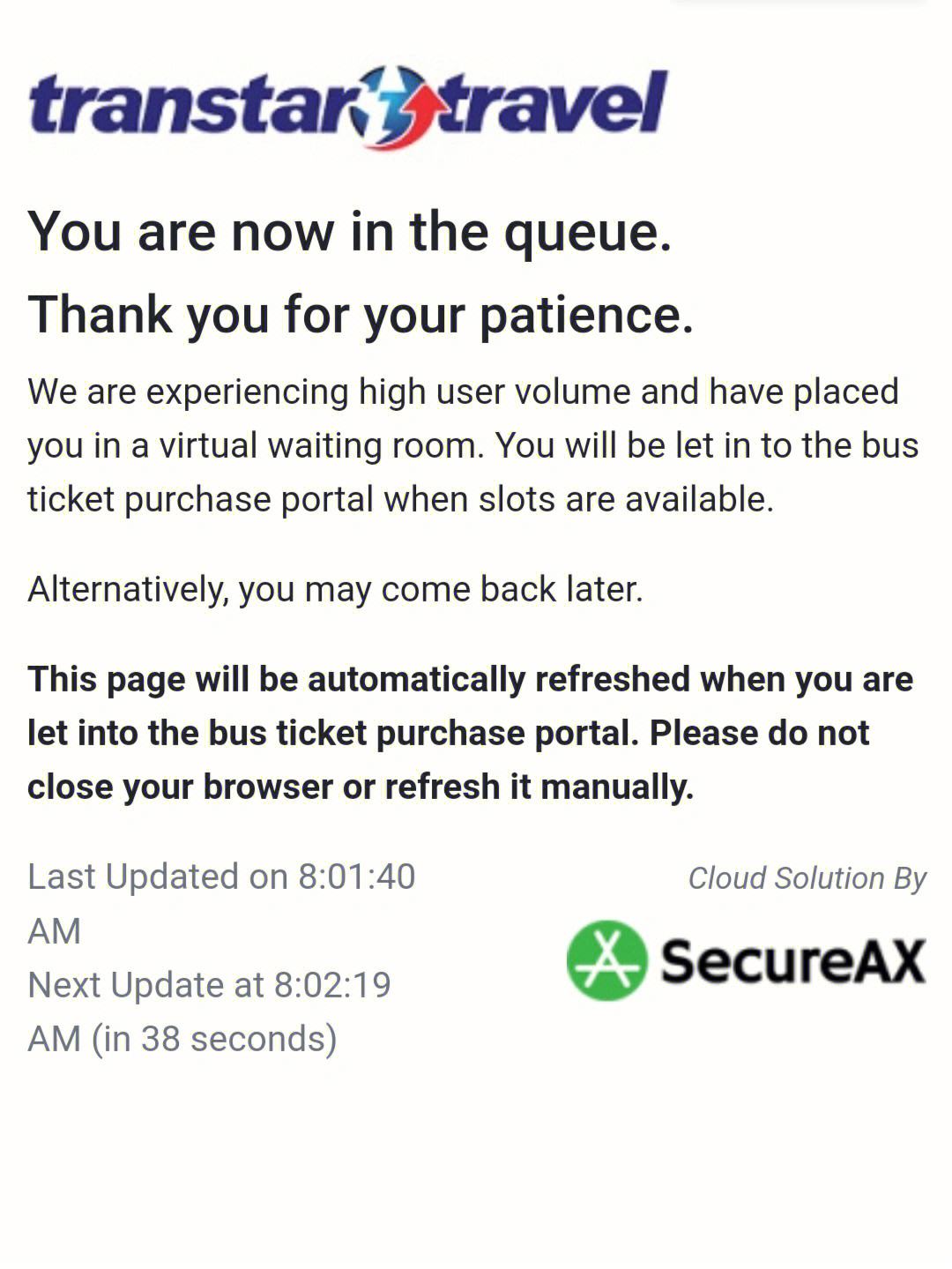
Task: Click the 'Last Updated on 8:01:40 AM' text
Action: click(x=221, y=904)
